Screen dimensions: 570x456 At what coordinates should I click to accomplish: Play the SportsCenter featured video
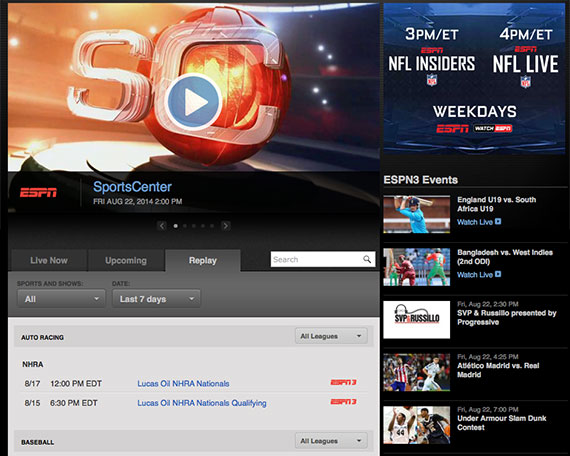(x=193, y=102)
